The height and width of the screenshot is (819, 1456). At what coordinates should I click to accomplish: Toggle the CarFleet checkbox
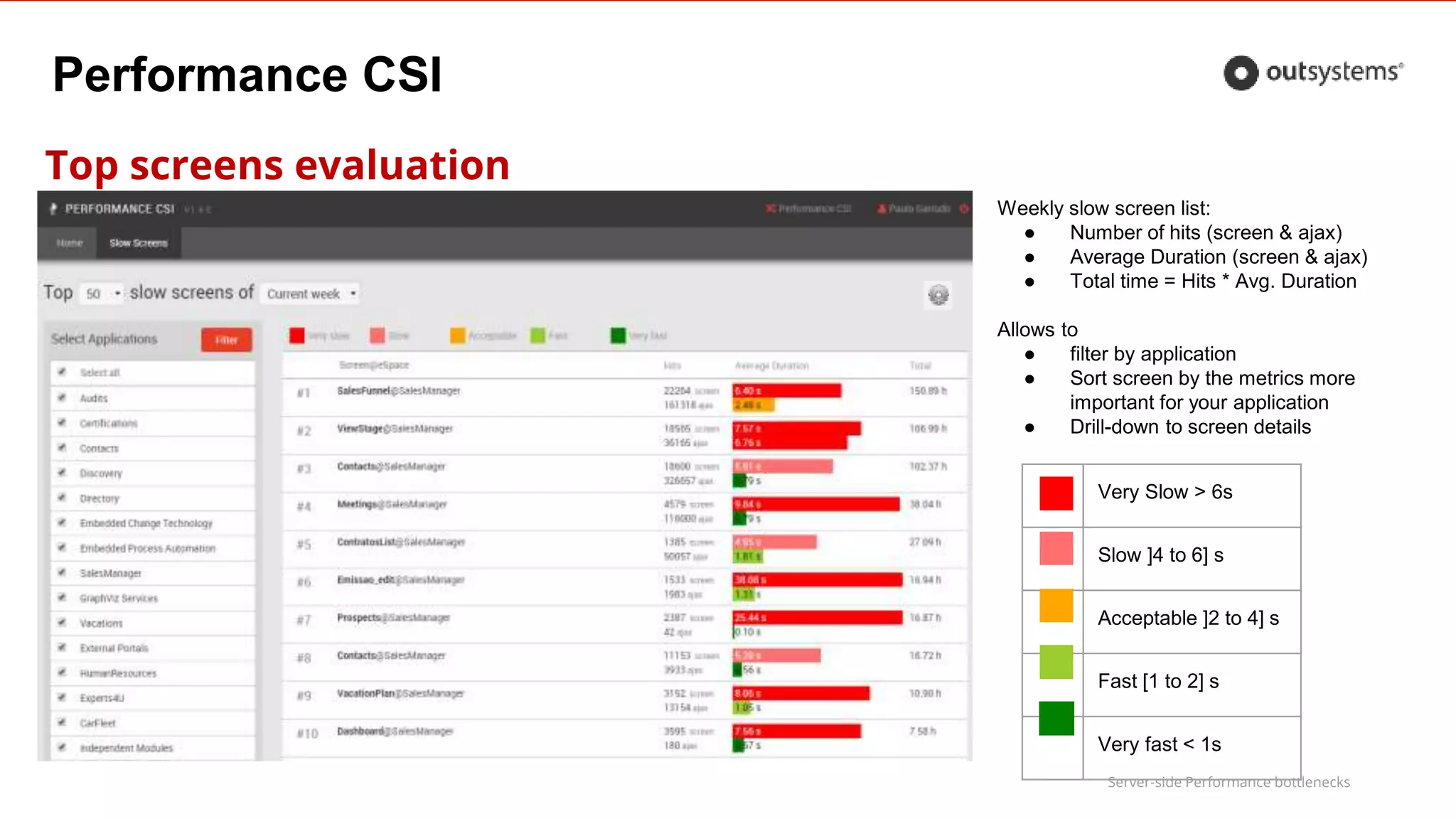tap(62, 722)
